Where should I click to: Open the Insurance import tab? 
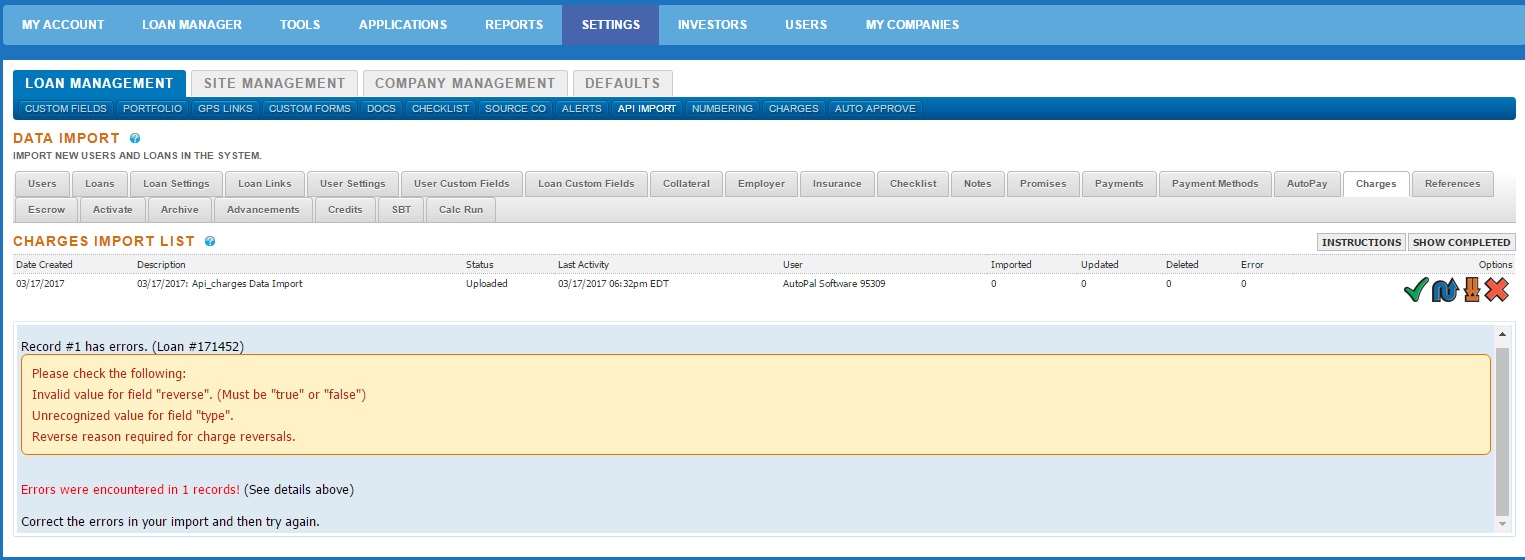tap(837, 184)
